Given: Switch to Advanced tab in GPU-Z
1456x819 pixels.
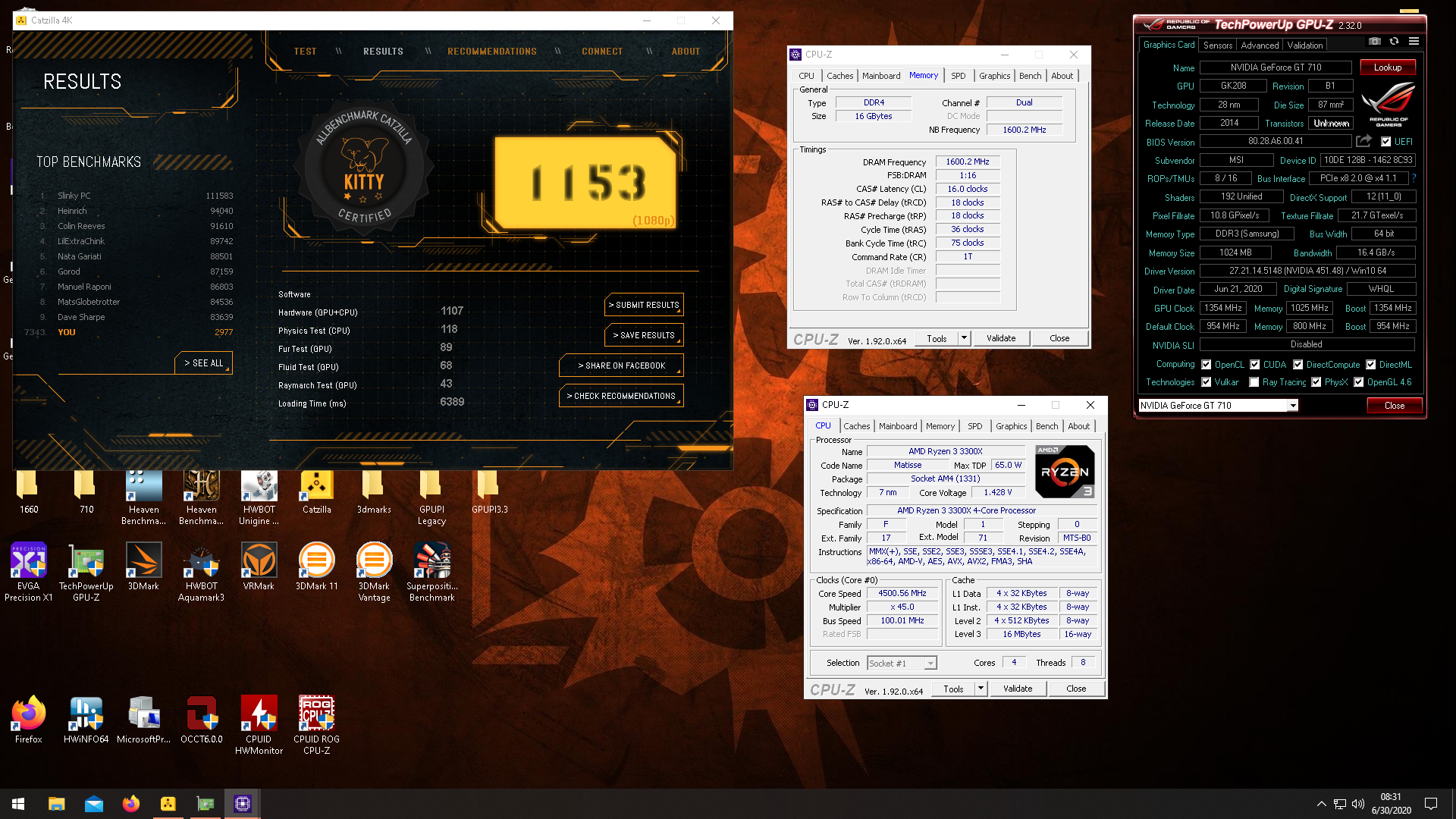Looking at the screenshot, I should click(x=1260, y=45).
